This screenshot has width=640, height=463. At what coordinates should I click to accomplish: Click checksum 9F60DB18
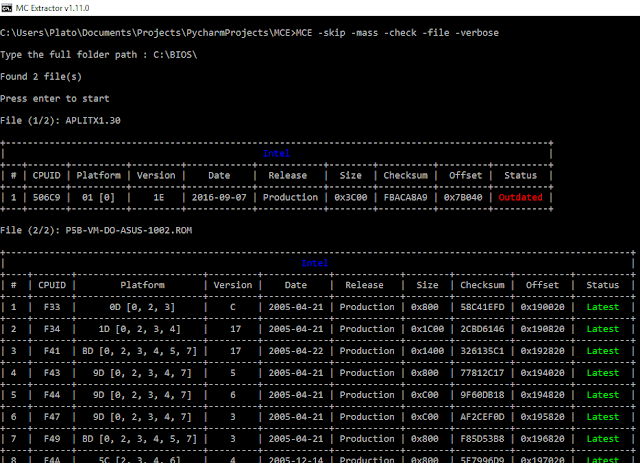(x=482, y=395)
